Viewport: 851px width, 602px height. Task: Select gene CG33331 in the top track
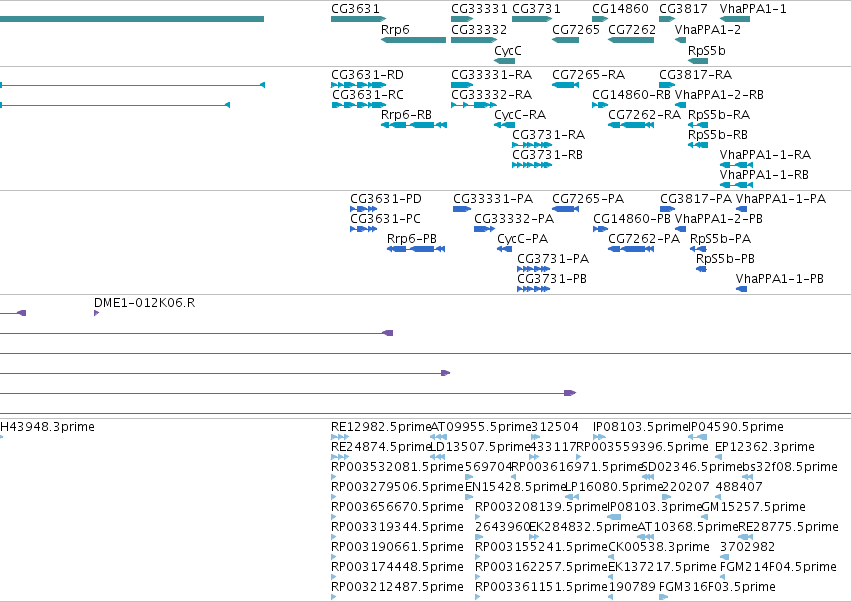(x=479, y=9)
